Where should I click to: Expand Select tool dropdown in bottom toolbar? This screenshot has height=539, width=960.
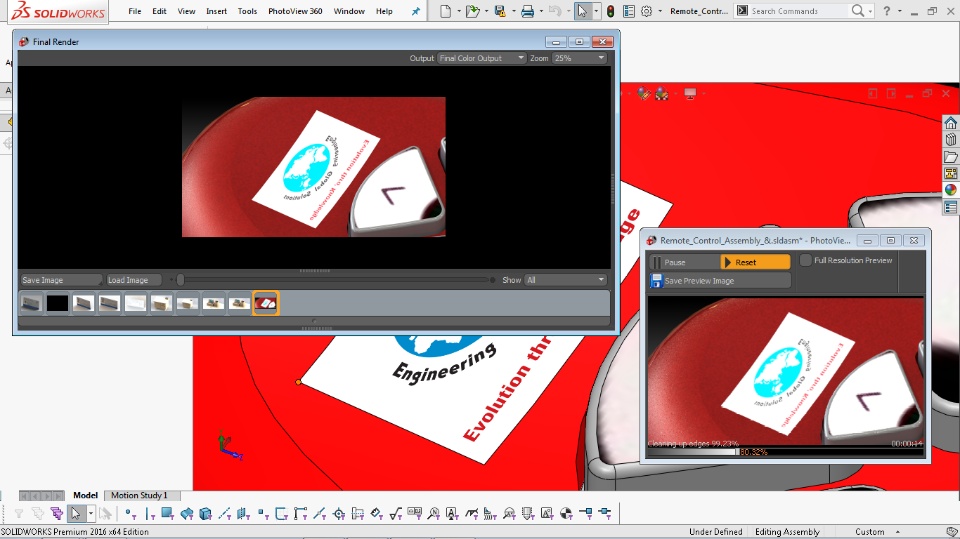pyautogui.click(x=91, y=513)
